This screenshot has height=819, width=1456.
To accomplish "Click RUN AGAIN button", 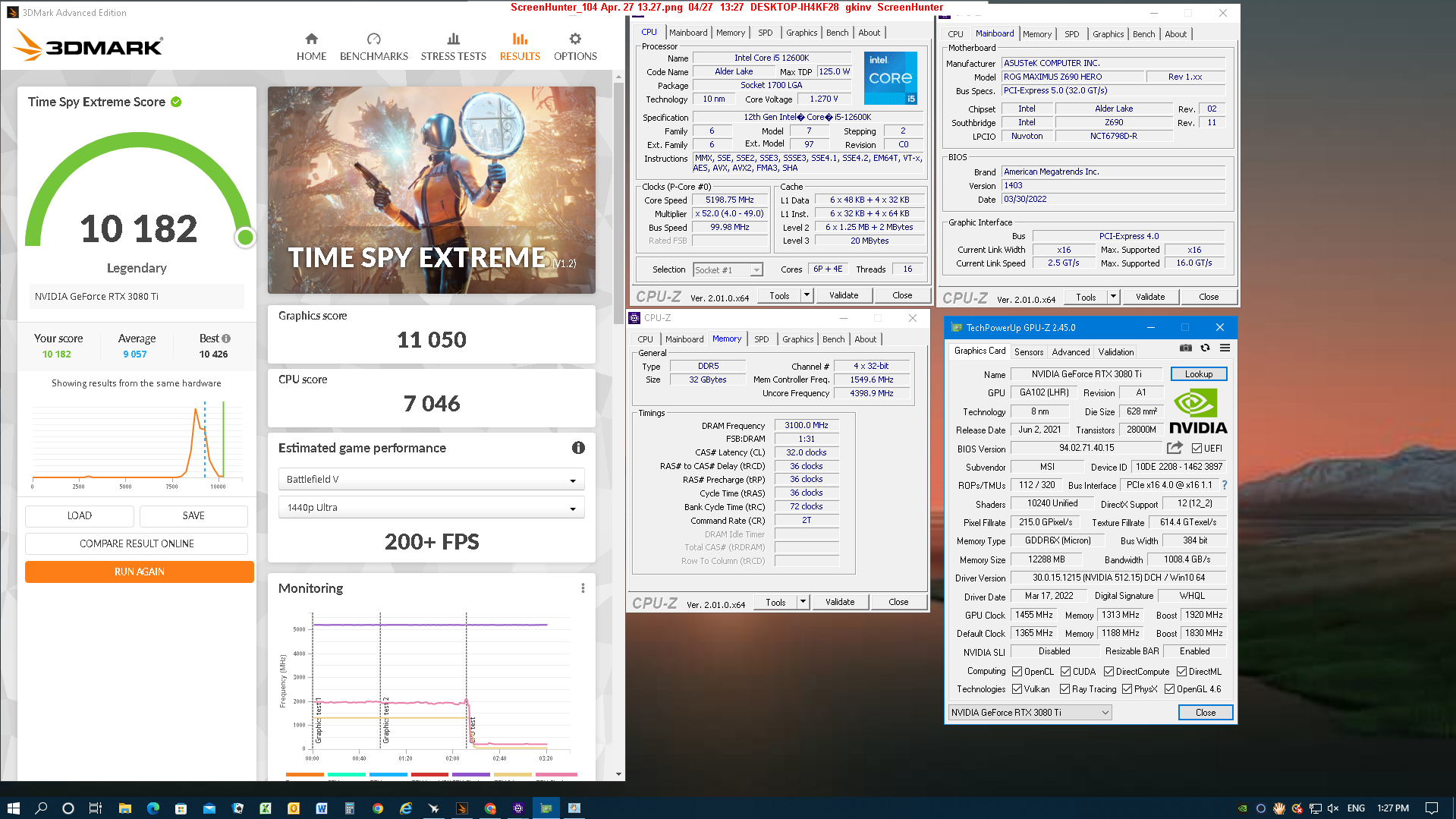I will tap(140, 572).
